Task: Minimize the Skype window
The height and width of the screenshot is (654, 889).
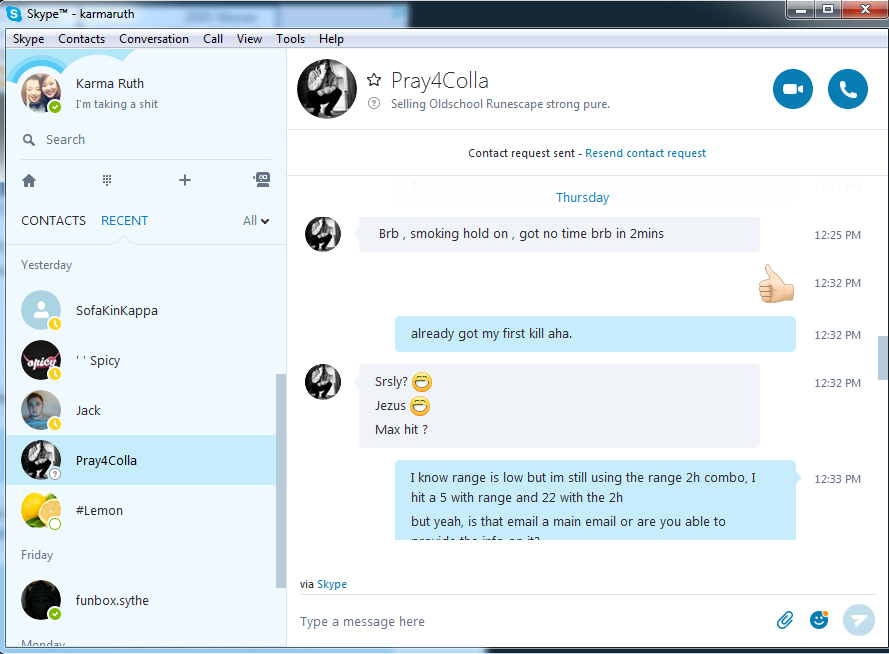Action: [x=801, y=10]
